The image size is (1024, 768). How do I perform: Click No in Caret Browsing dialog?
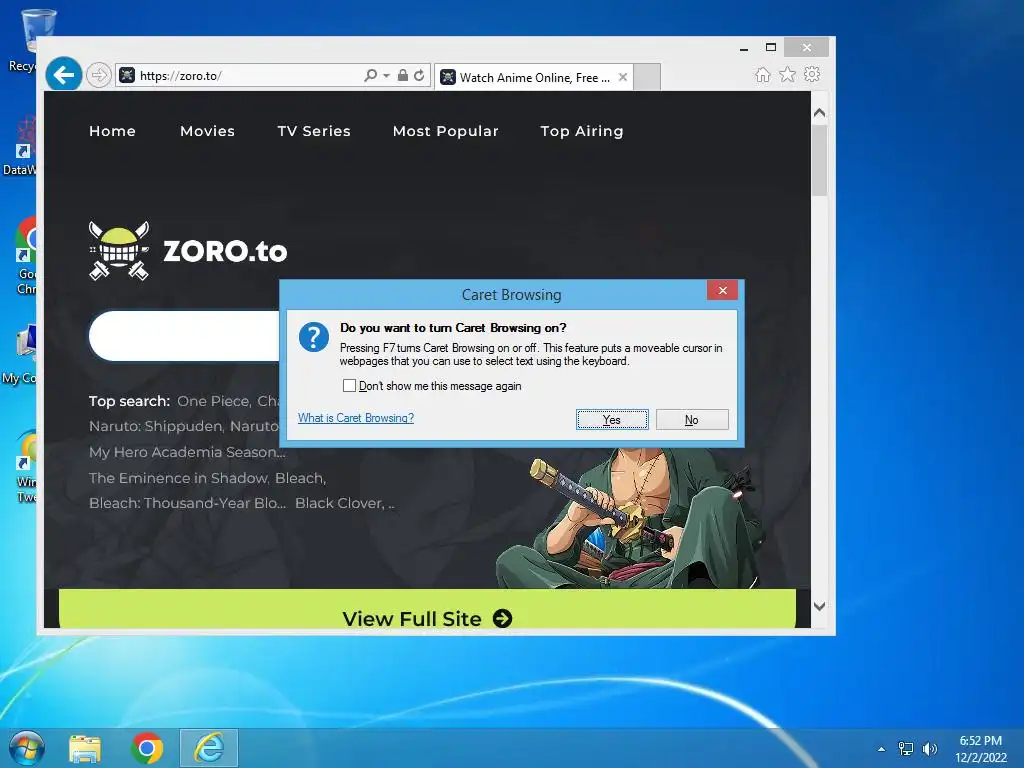coord(692,420)
